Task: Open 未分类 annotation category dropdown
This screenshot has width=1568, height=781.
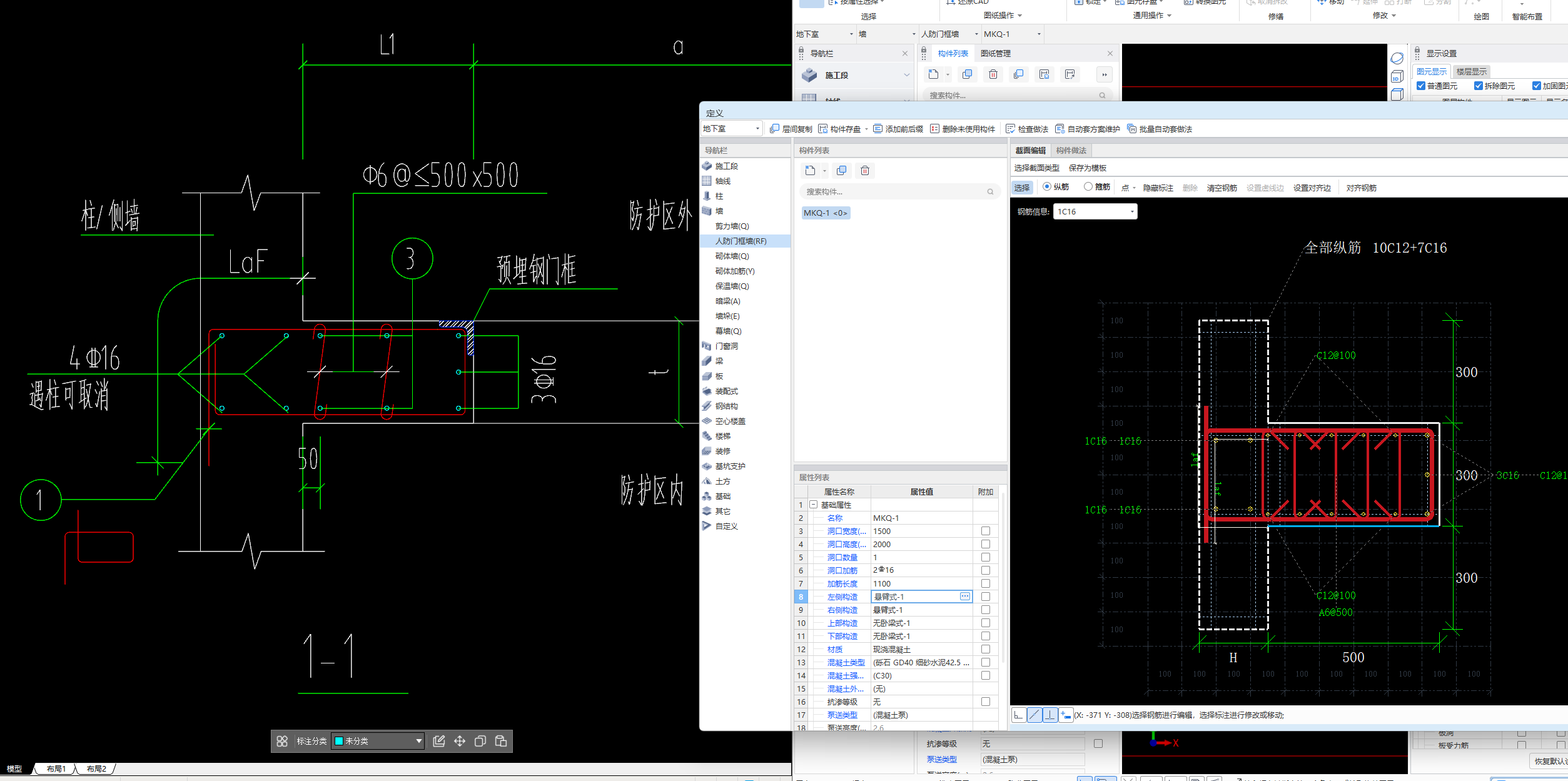Action: tap(378, 741)
